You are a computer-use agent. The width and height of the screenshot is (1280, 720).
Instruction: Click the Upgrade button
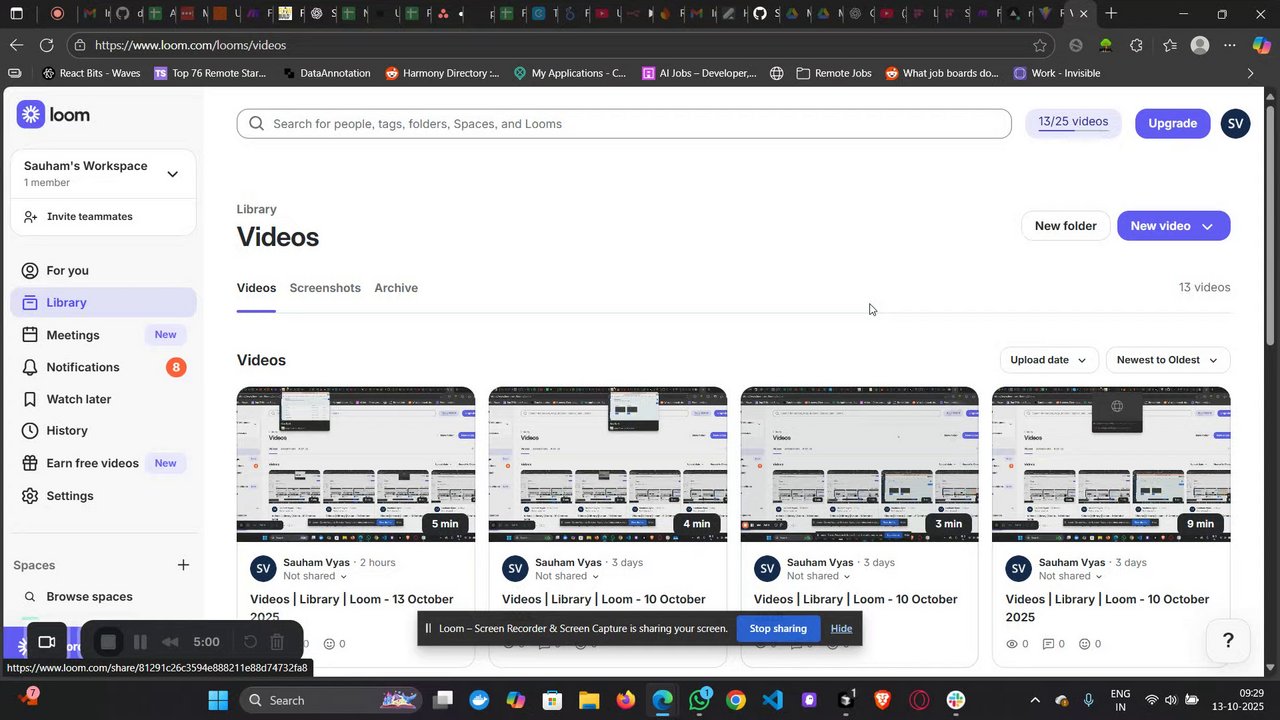pos(1172,123)
